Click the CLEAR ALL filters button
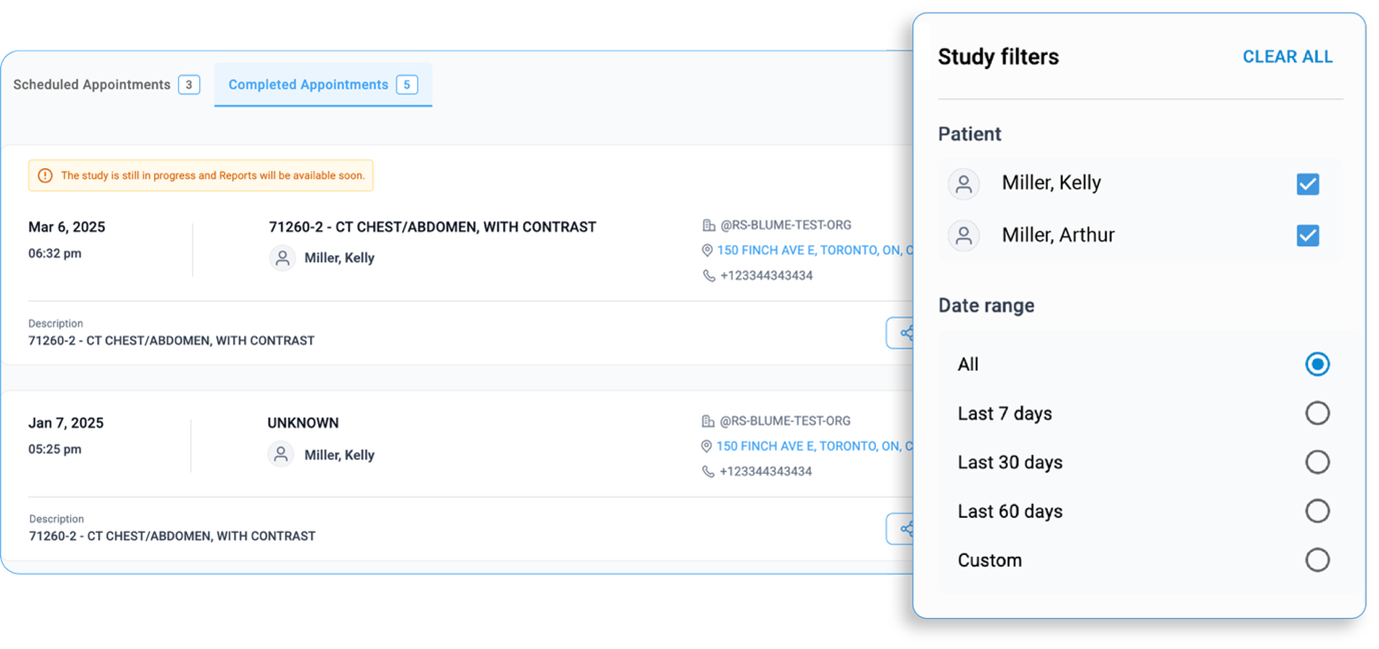Viewport: 1379px width, 649px height. (1287, 57)
